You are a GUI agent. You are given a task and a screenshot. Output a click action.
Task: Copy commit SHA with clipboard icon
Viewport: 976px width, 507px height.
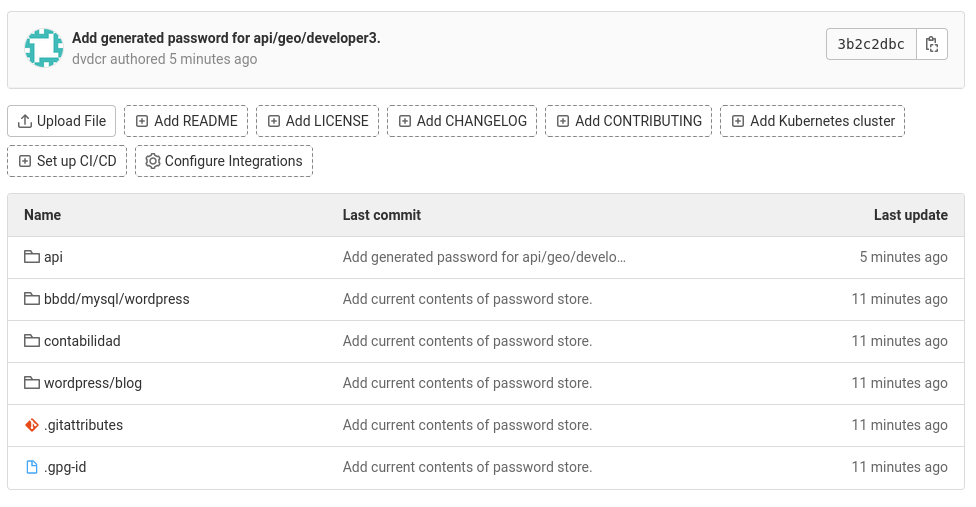(932, 44)
